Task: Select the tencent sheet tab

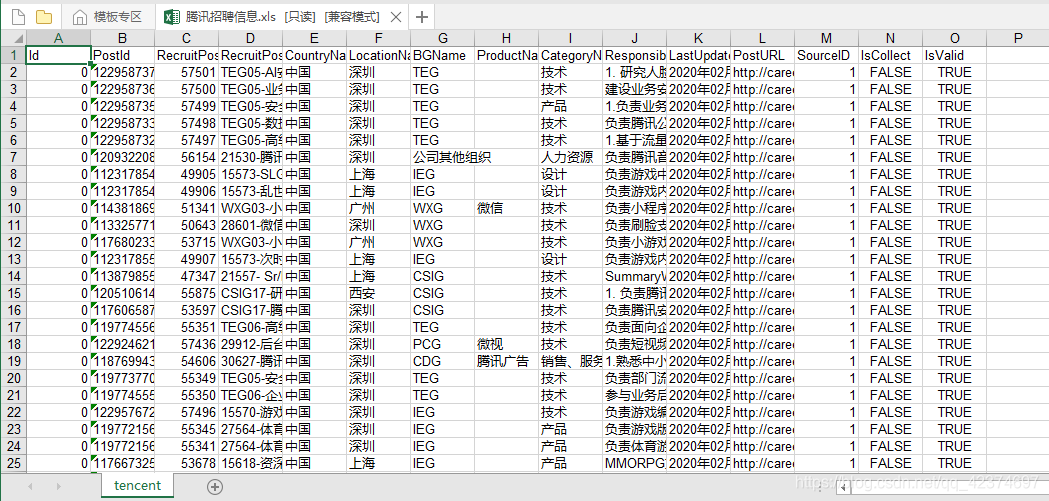Action: pyautogui.click(x=138, y=486)
